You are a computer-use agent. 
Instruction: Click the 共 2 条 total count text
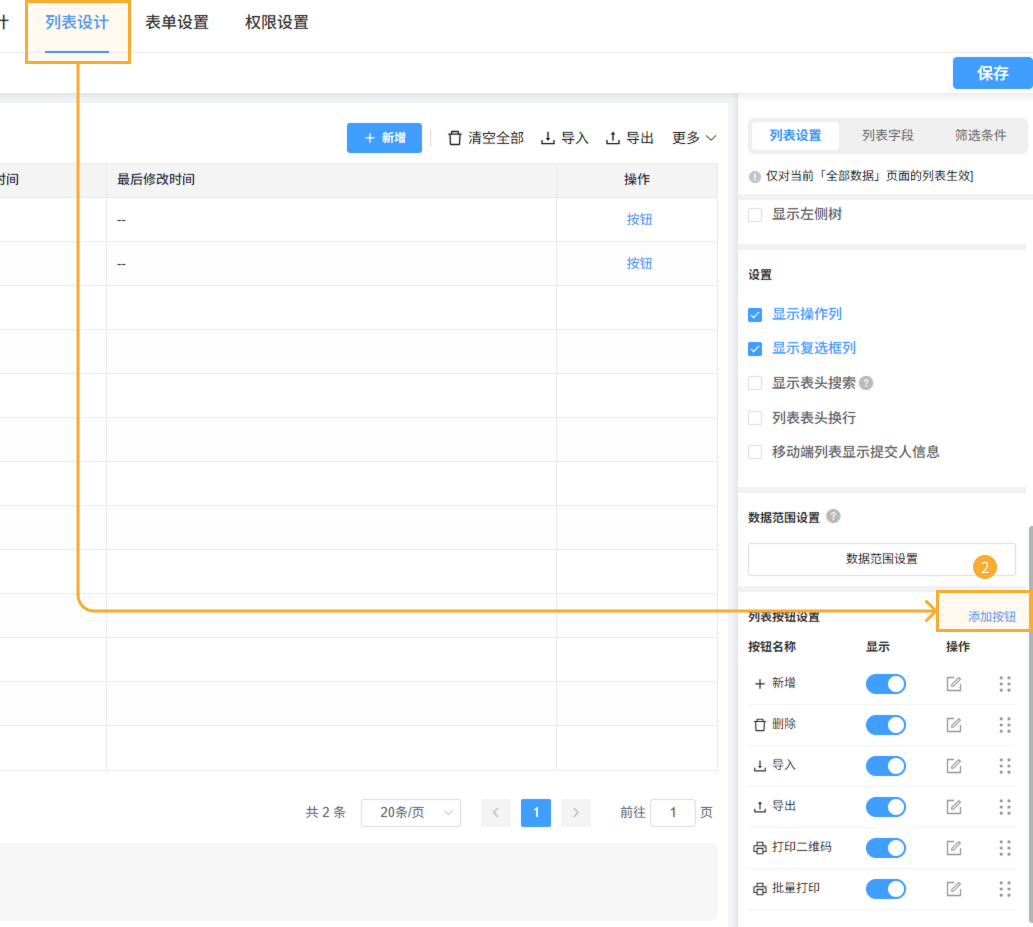[x=325, y=812]
